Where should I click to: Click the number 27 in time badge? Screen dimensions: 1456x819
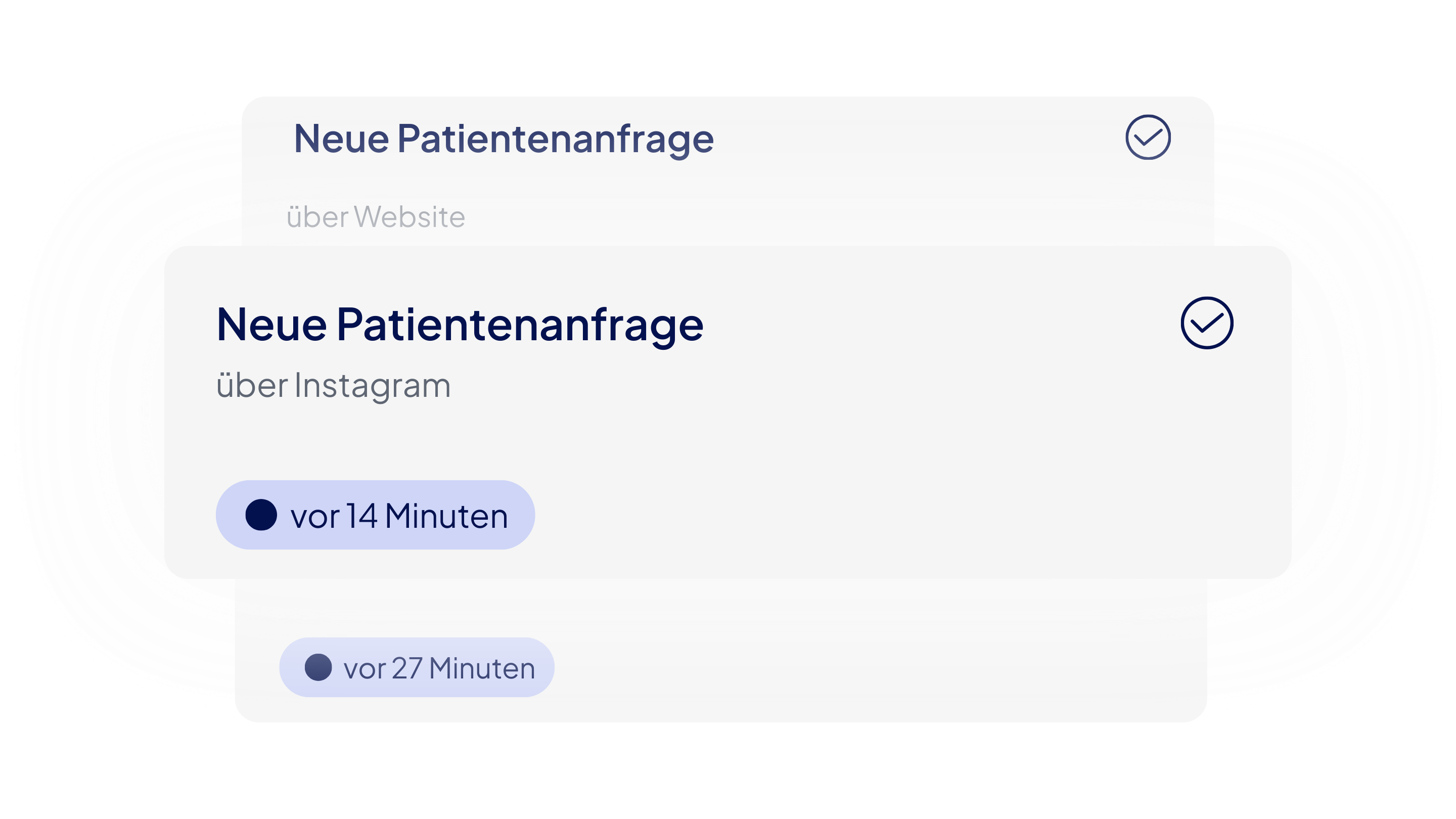(406, 669)
